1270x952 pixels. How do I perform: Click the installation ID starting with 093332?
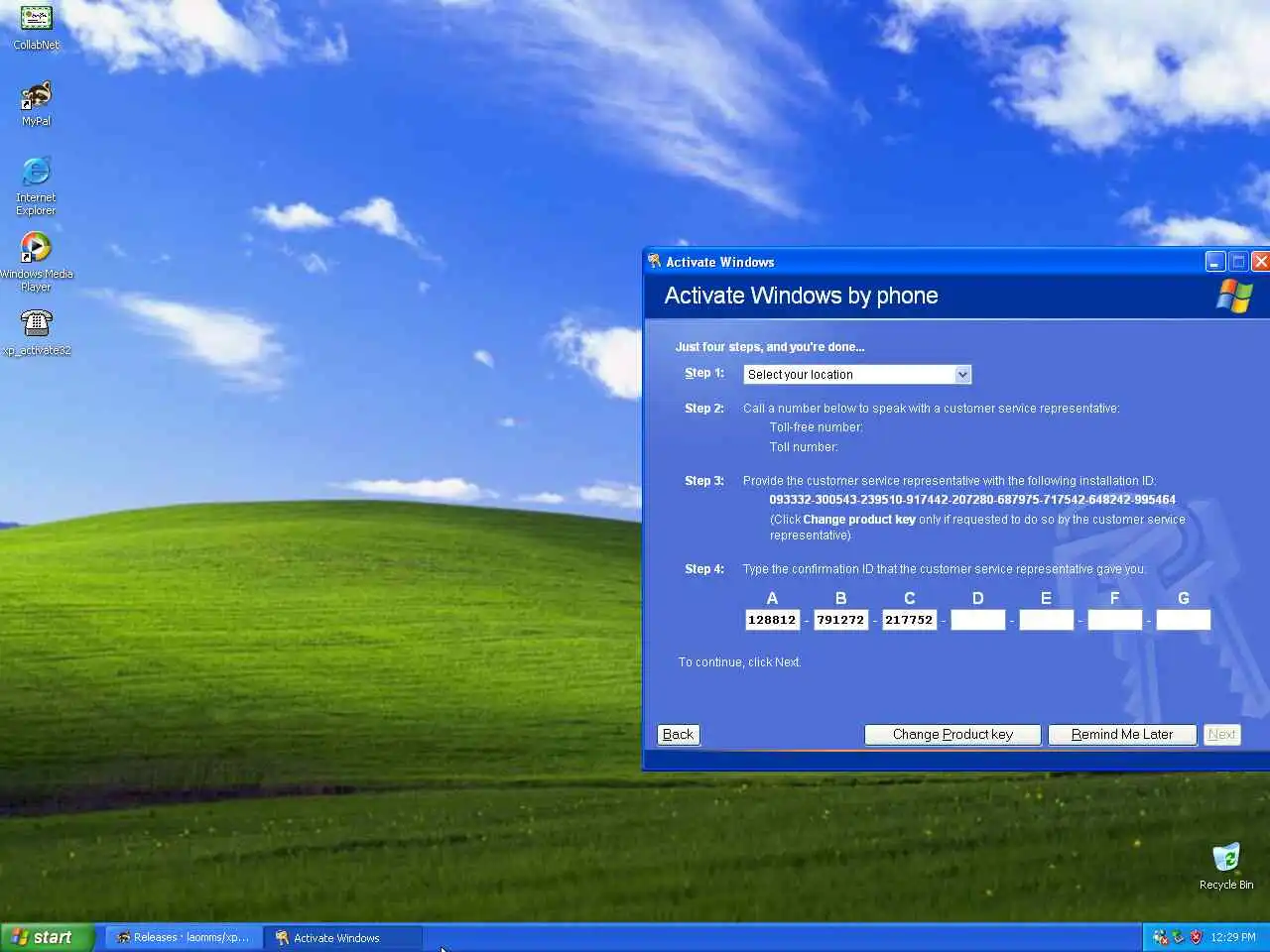click(x=972, y=500)
